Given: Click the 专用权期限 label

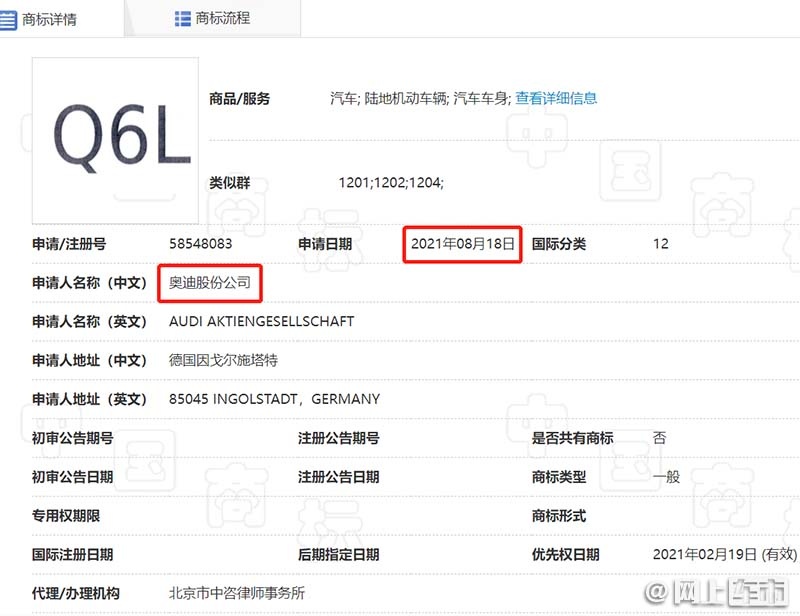Looking at the screenshot, I should tap(66, 515).
